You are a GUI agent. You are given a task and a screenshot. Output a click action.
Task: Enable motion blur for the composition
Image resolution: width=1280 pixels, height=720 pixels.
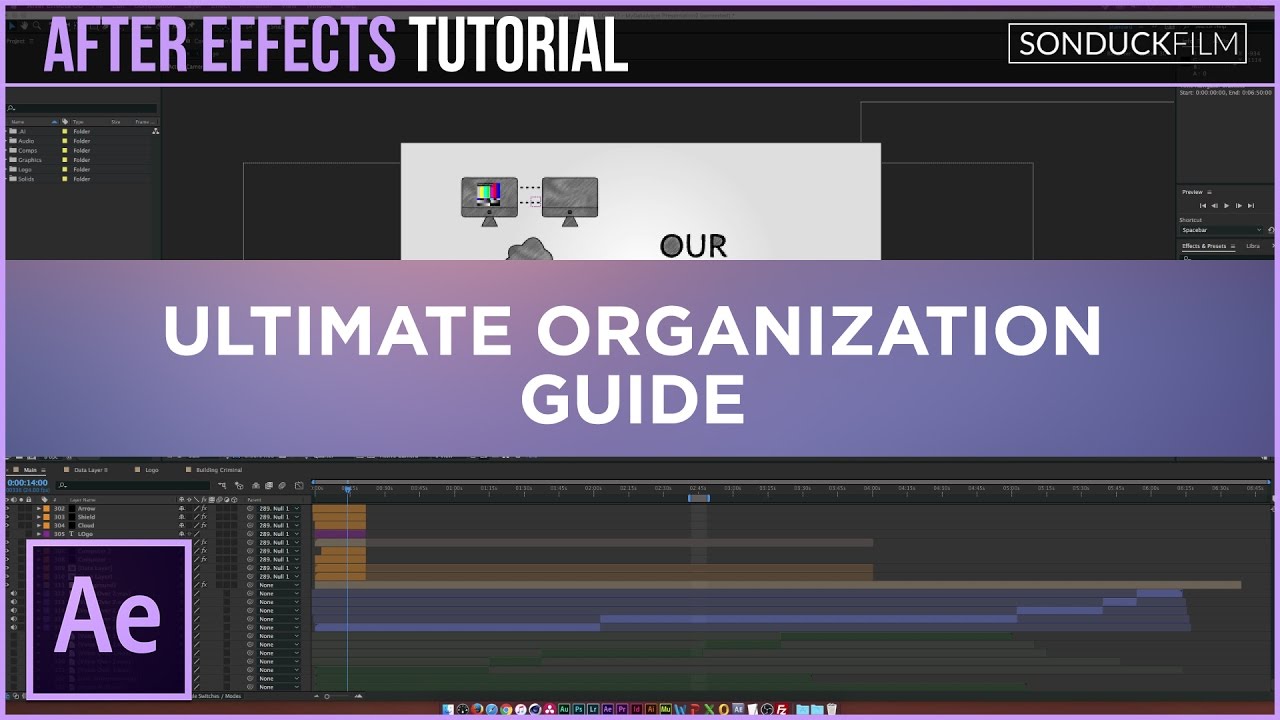pos(282,486)
